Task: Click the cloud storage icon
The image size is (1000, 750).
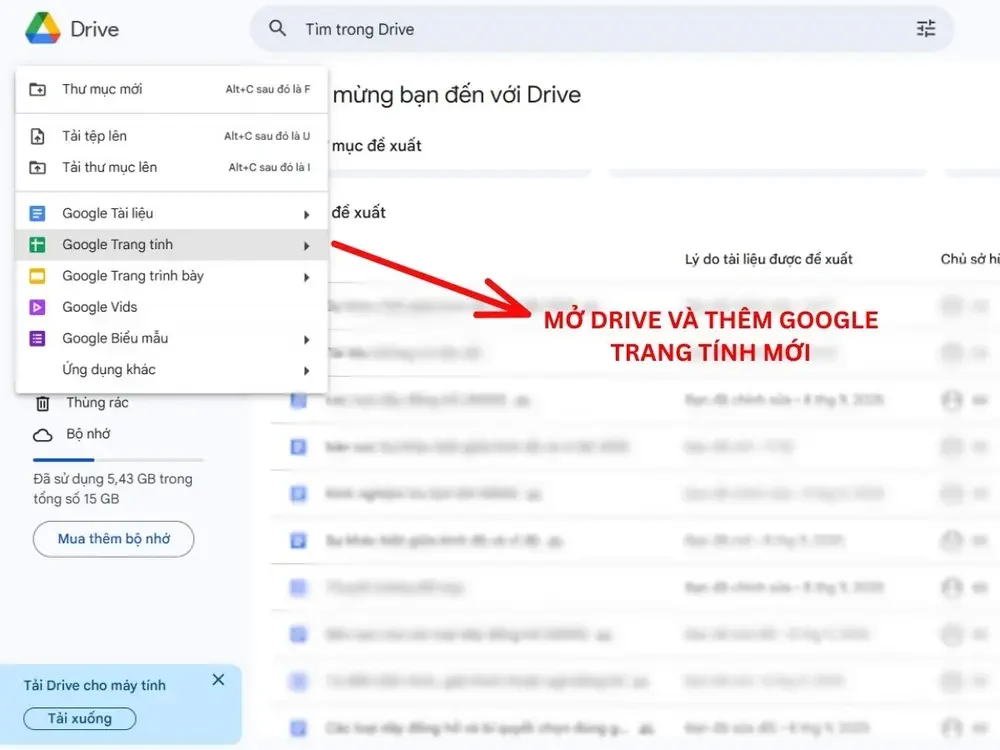Action: pyautogui.click(x=43, y=436)
